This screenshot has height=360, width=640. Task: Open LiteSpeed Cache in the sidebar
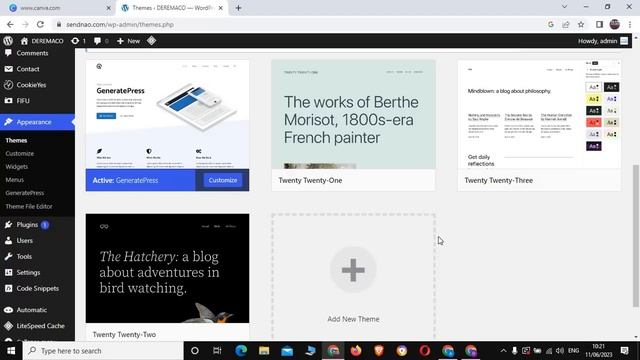[x=40, y=326]
